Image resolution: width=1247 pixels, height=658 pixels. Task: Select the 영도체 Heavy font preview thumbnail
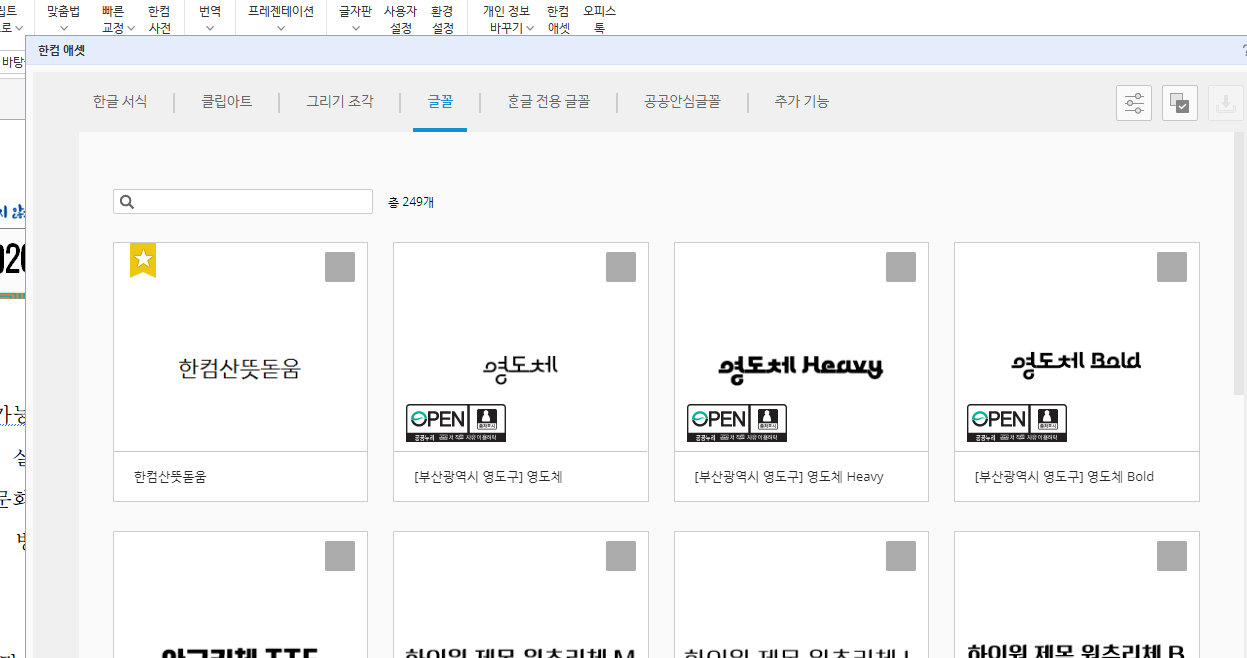pos(801,347)
